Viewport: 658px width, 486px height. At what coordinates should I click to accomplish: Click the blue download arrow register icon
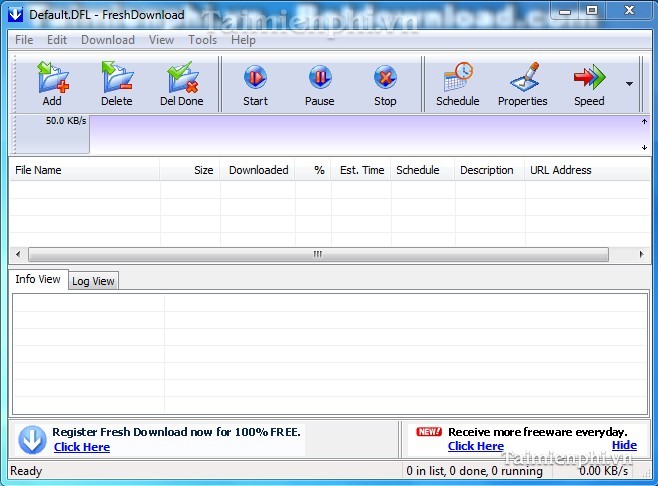(32, 440)
